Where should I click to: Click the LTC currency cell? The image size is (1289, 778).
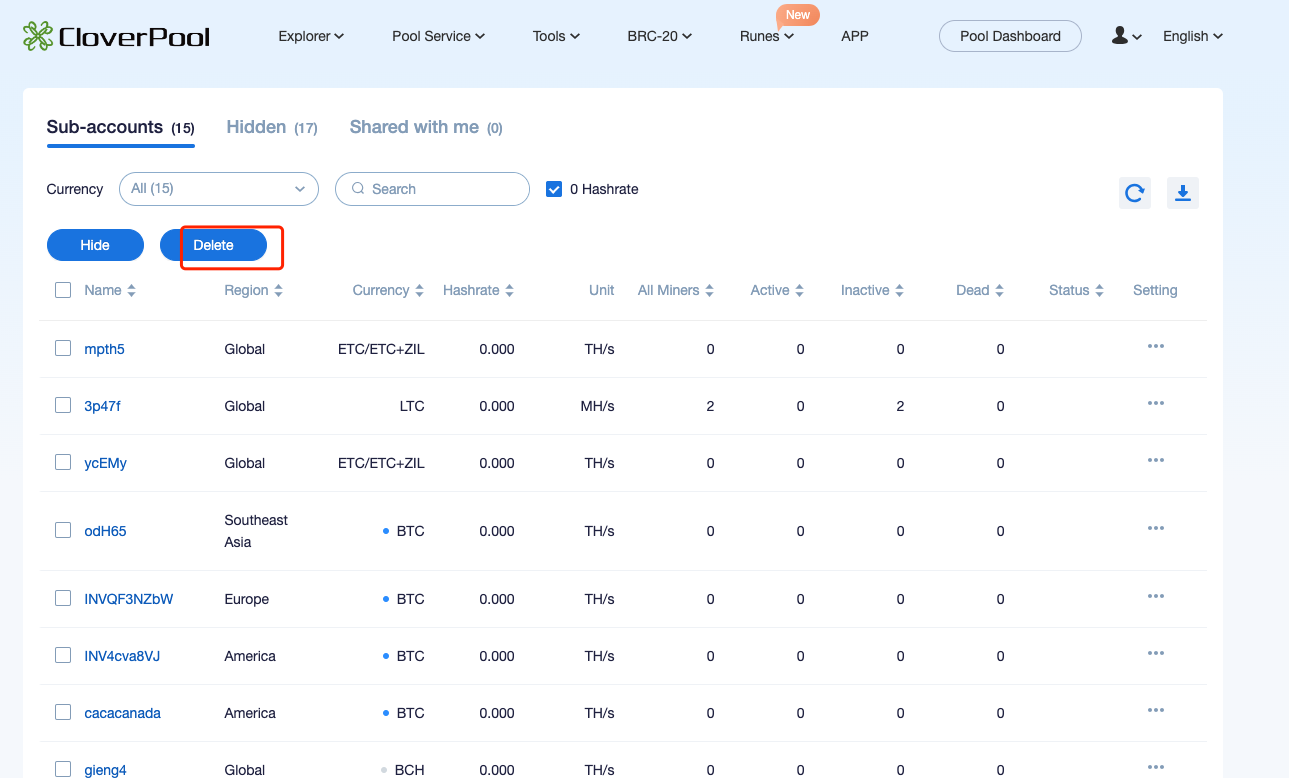click(x=412, y=406)
